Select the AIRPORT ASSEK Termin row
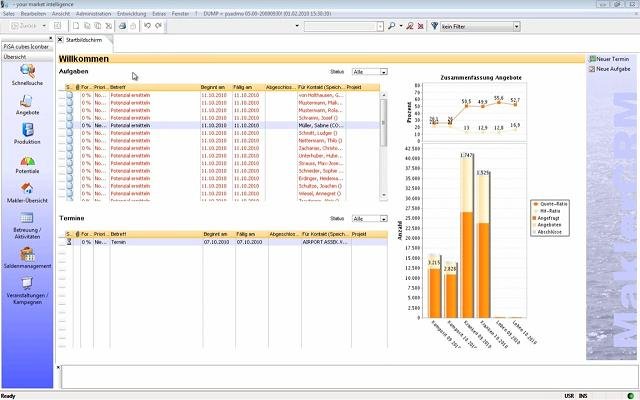640x400 pixels. click(x=227, y=242)
